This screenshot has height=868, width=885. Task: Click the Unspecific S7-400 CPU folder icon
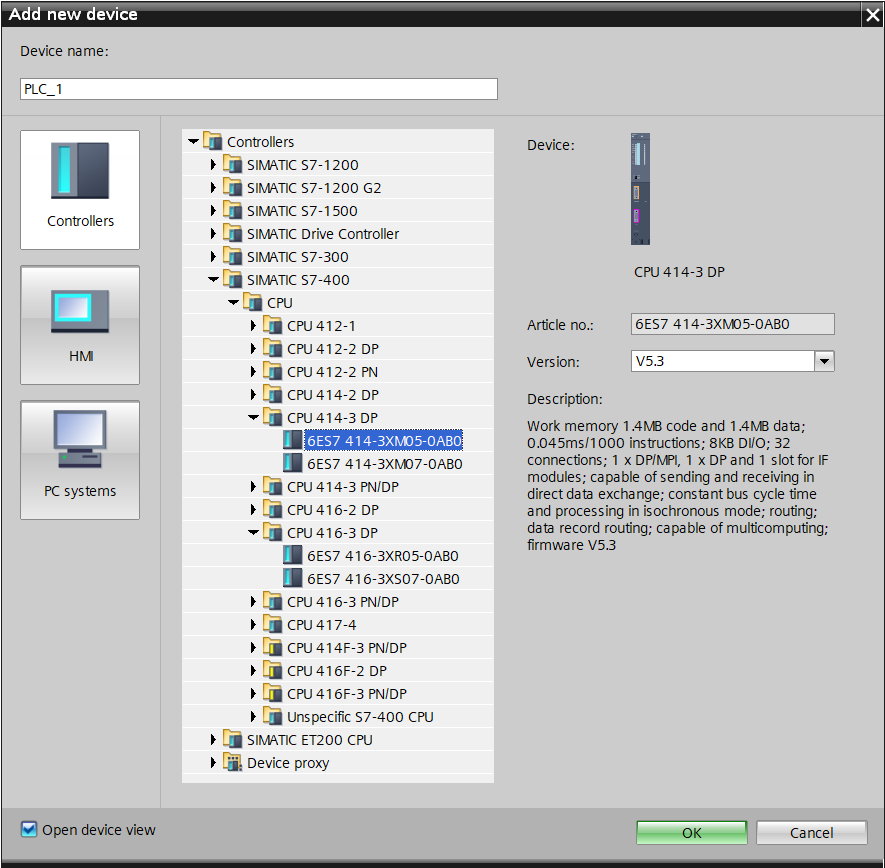pyautogui.click(x=273, y=716)
